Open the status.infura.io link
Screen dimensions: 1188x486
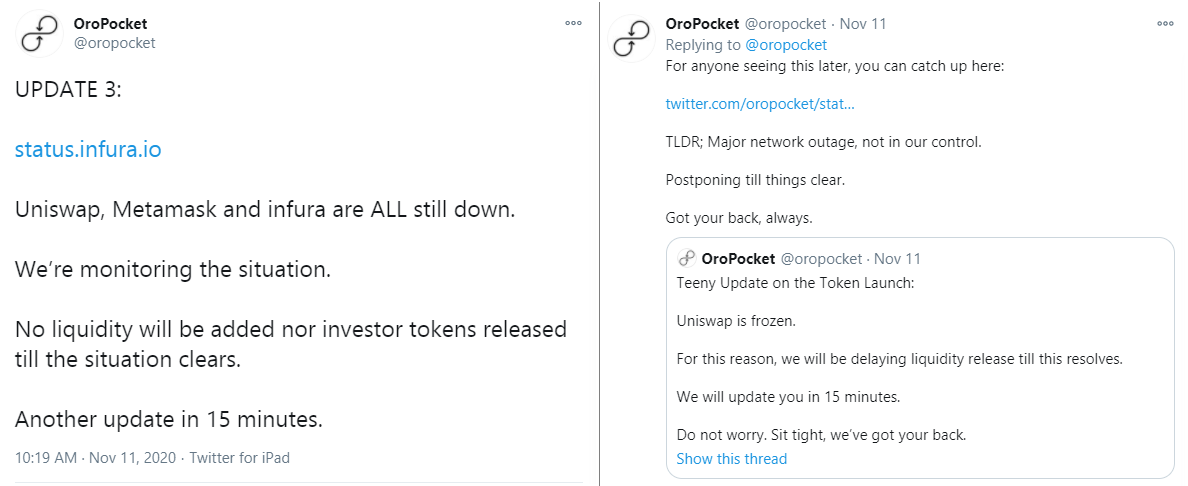coord(88,149)
